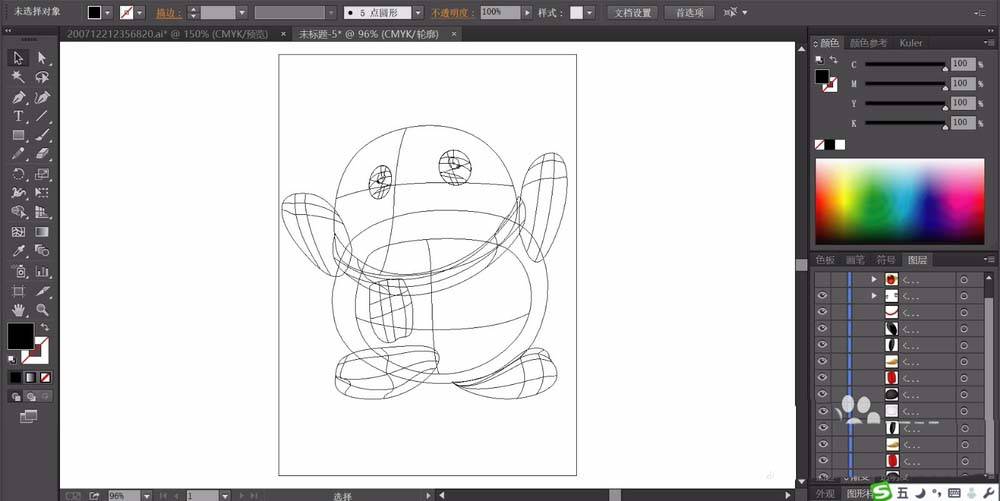This screenshot has width=1000, height=501.
Task: Click the white swatch below the sliders
Action: (x=840, y=145)
